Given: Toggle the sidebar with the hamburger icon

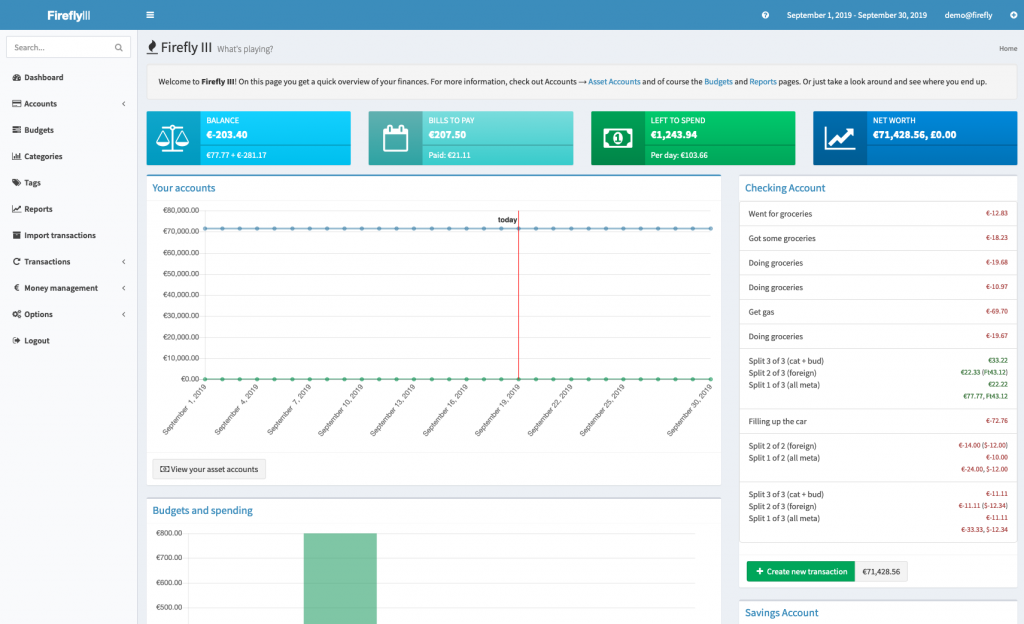Looking at the screenshot, I should (150, 15).
